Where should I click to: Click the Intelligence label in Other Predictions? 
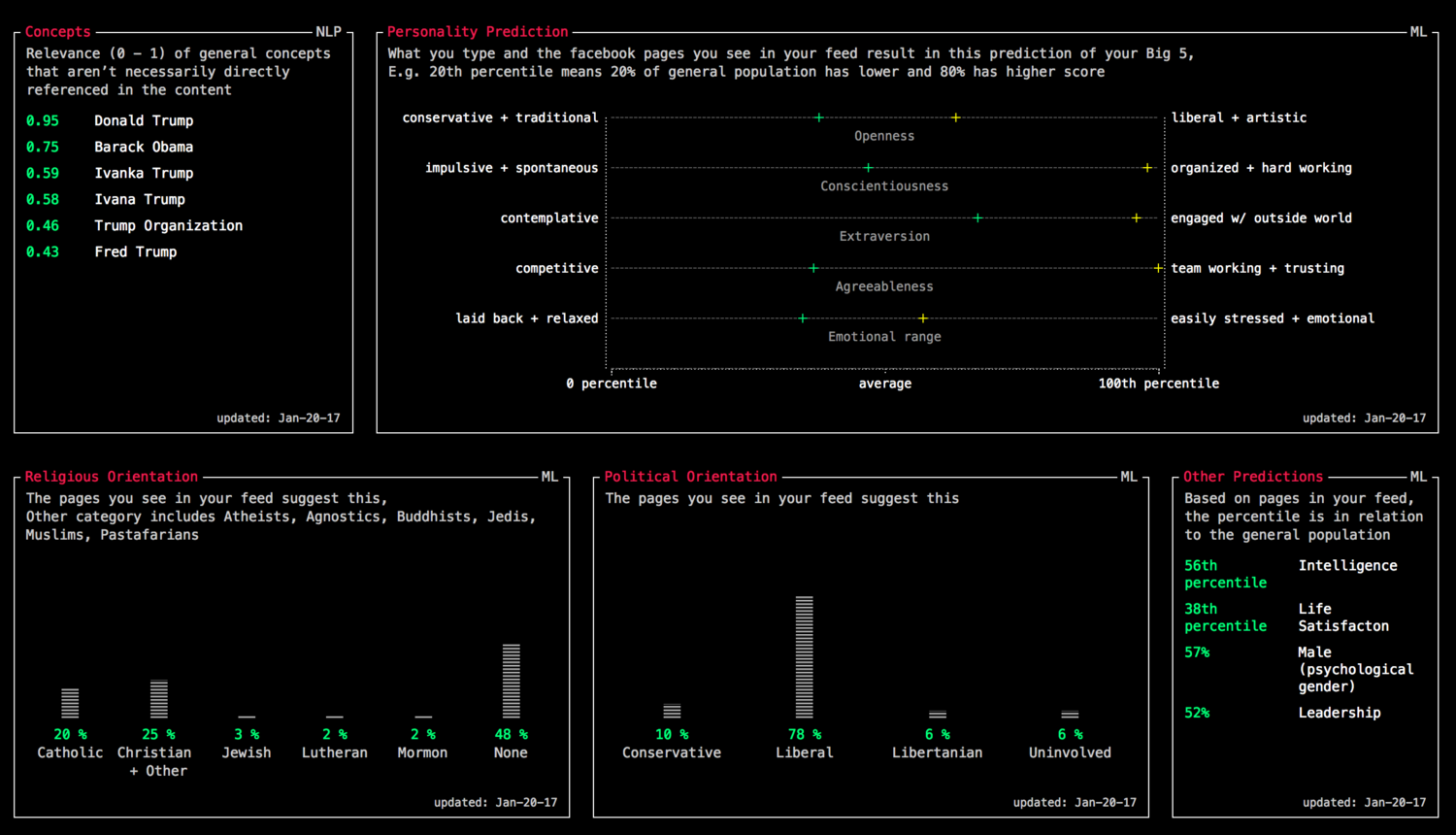1347,565
